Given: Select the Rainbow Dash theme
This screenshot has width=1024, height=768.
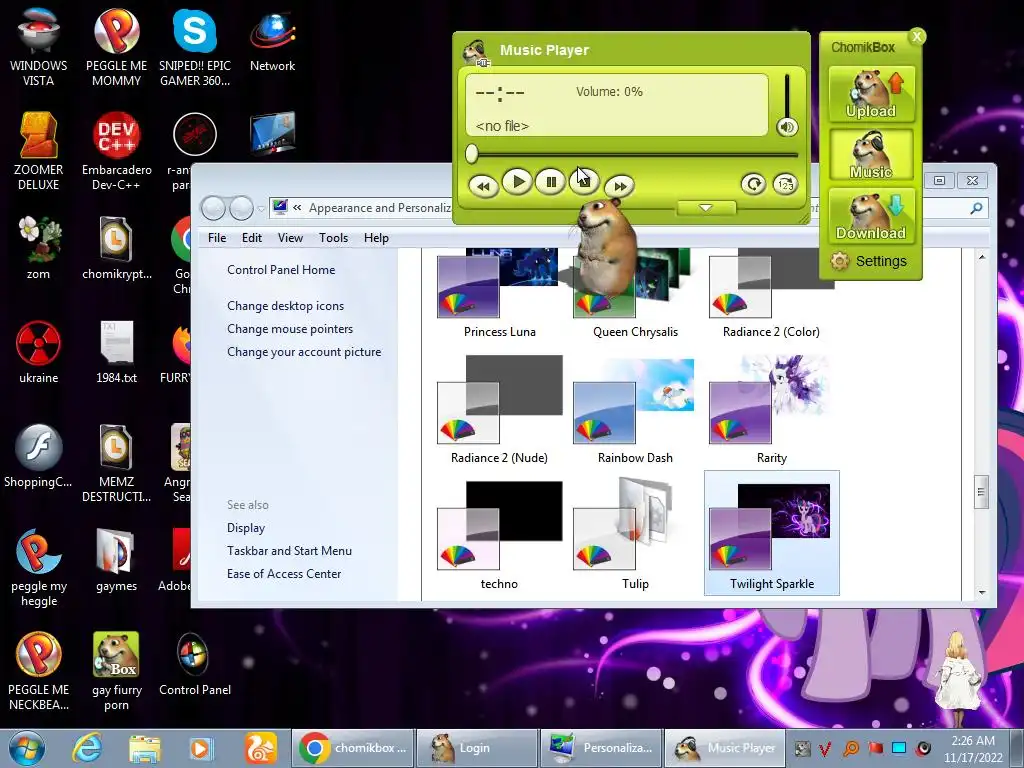Looking at the screenshot, I should [635, 409].
